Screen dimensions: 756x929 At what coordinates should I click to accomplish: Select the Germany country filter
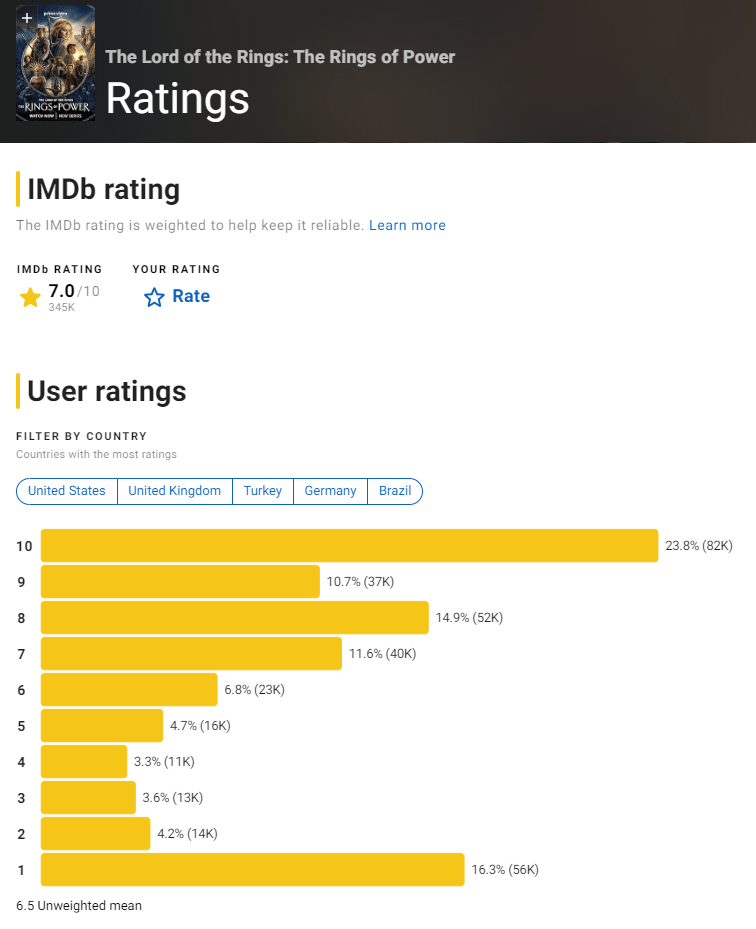(x=331, y=491)
